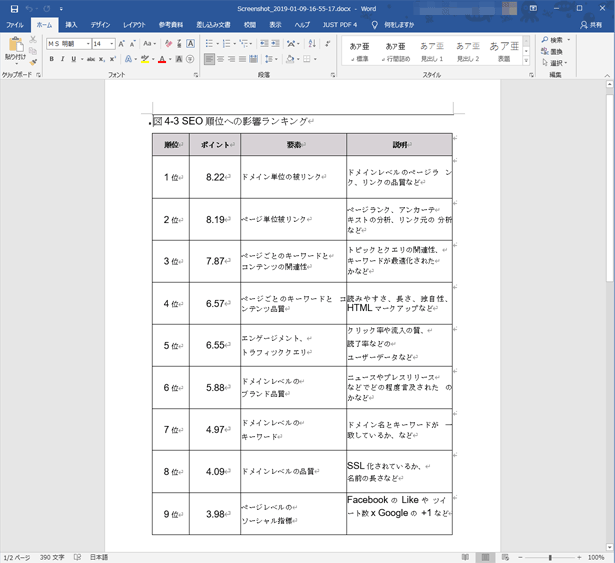Expand the Styles gallery more arrow
The image size is (615, 563).
[x=526, y=61]
